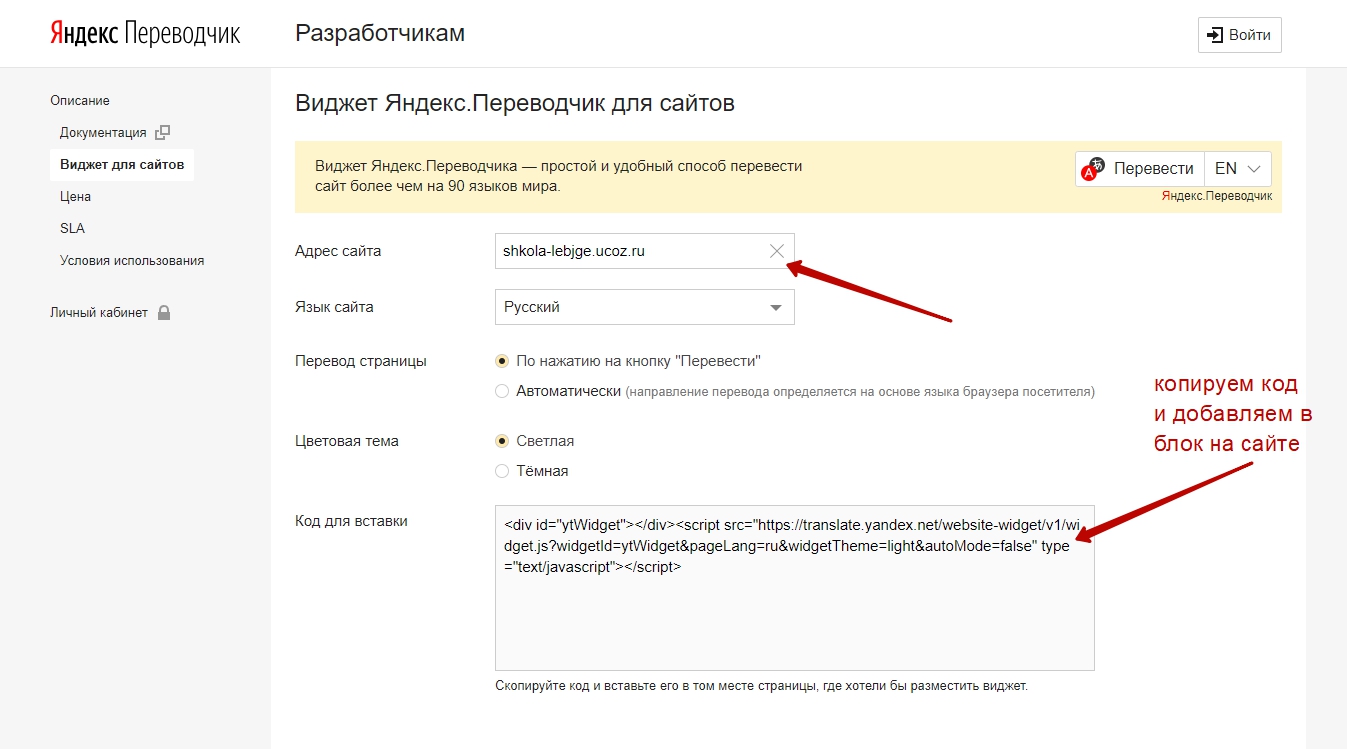Open the Язык сайта dropdown
The image size is (1347, 749).
tap(644, 307)
